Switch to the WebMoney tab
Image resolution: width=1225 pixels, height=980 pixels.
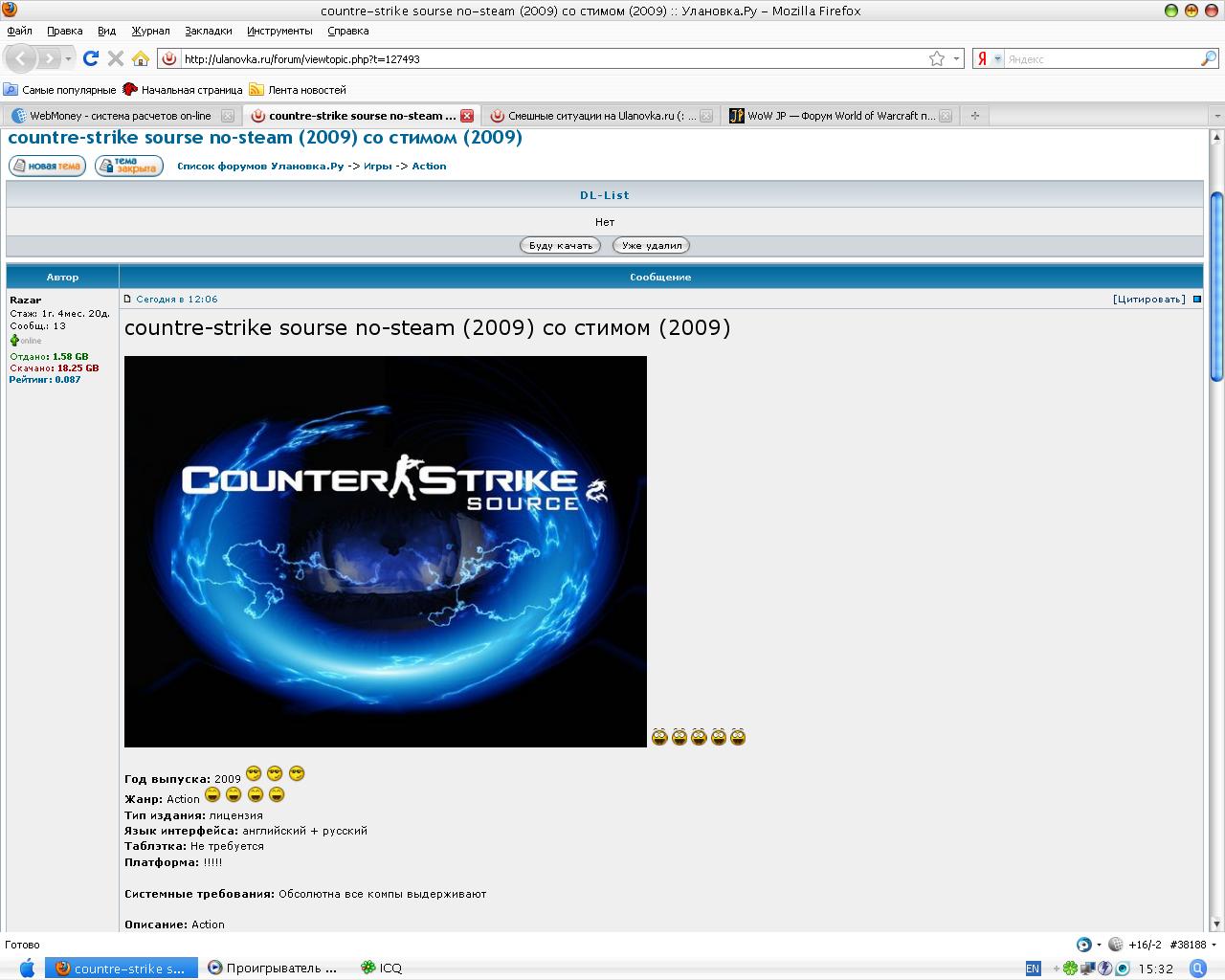120,116
